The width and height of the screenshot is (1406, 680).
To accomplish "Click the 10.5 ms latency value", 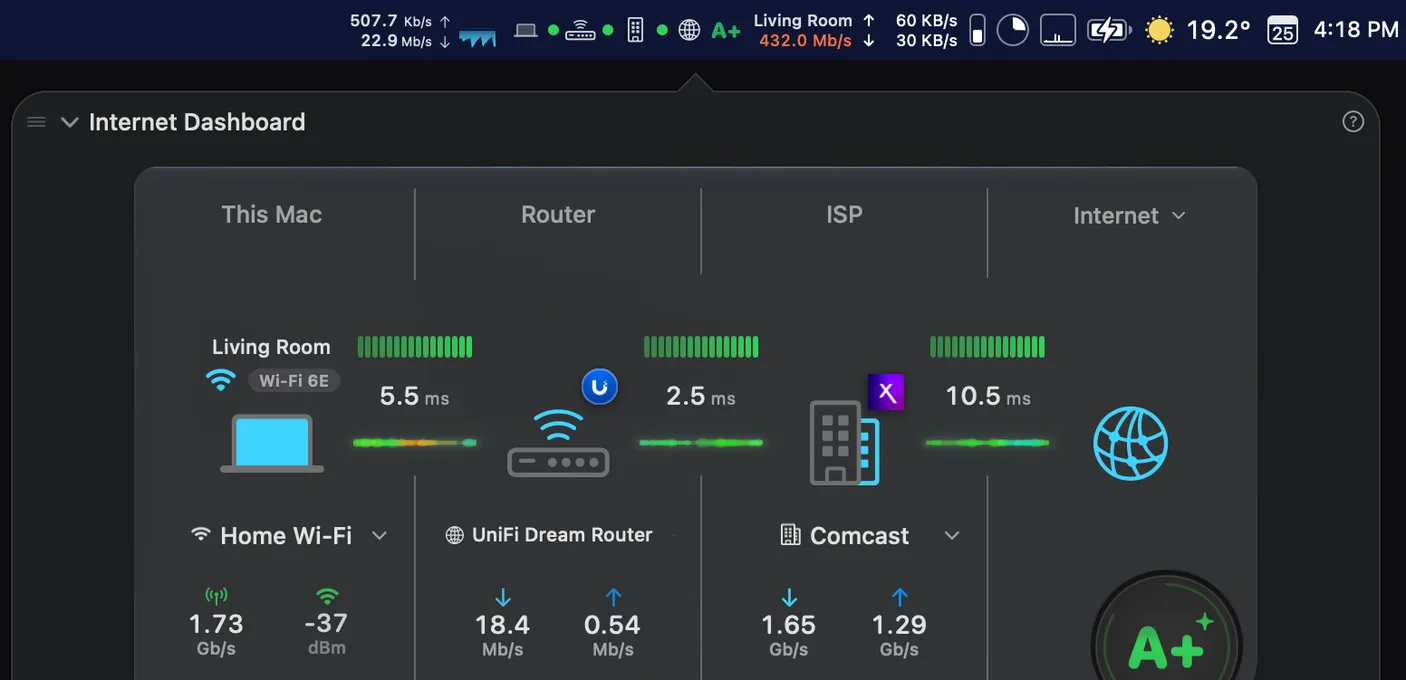I will tap(988, 397).
